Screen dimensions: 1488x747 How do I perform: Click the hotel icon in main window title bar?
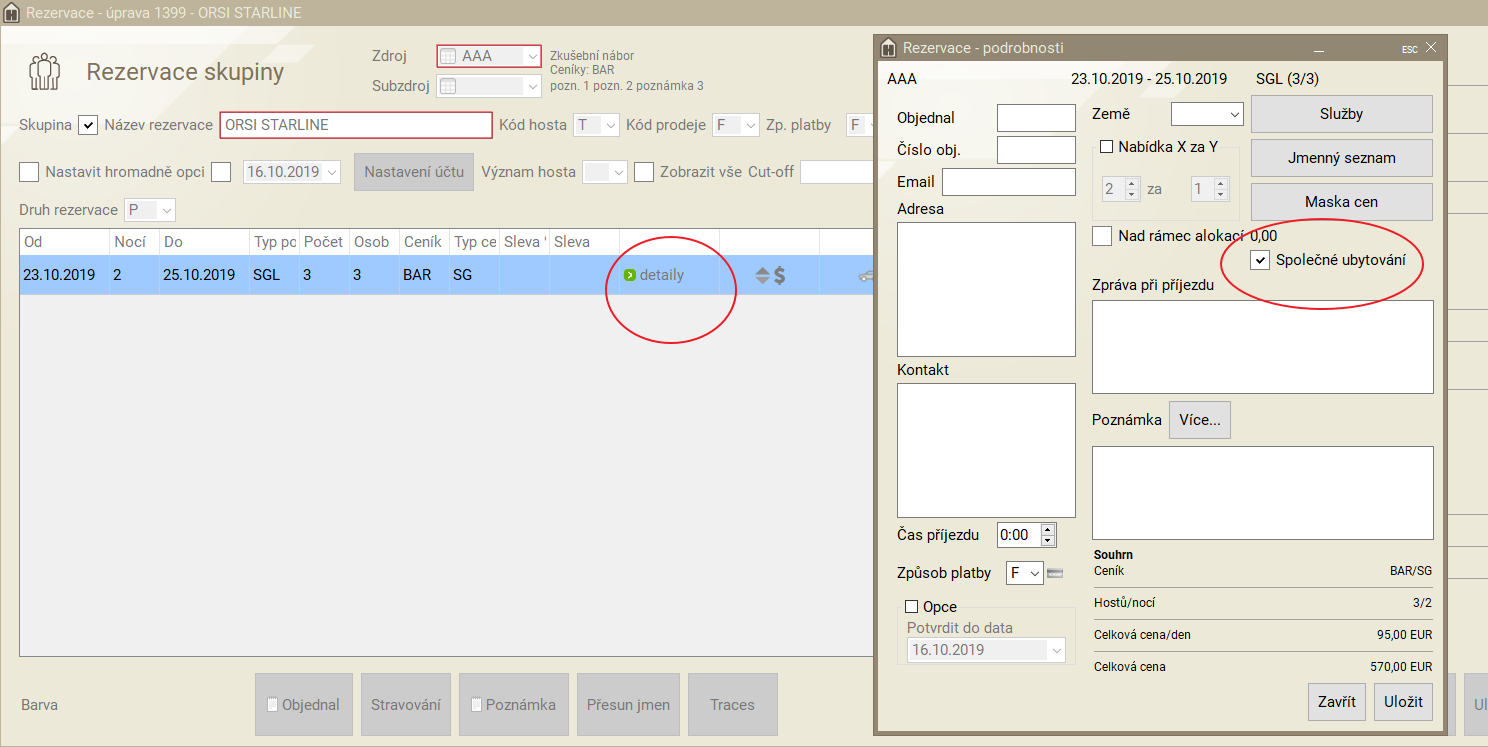[12, 13]
